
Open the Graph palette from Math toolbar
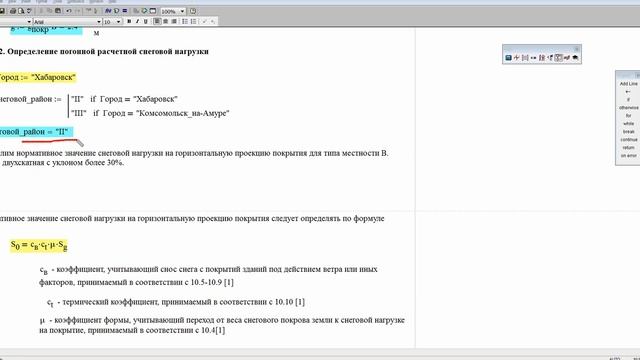(516, 58)
